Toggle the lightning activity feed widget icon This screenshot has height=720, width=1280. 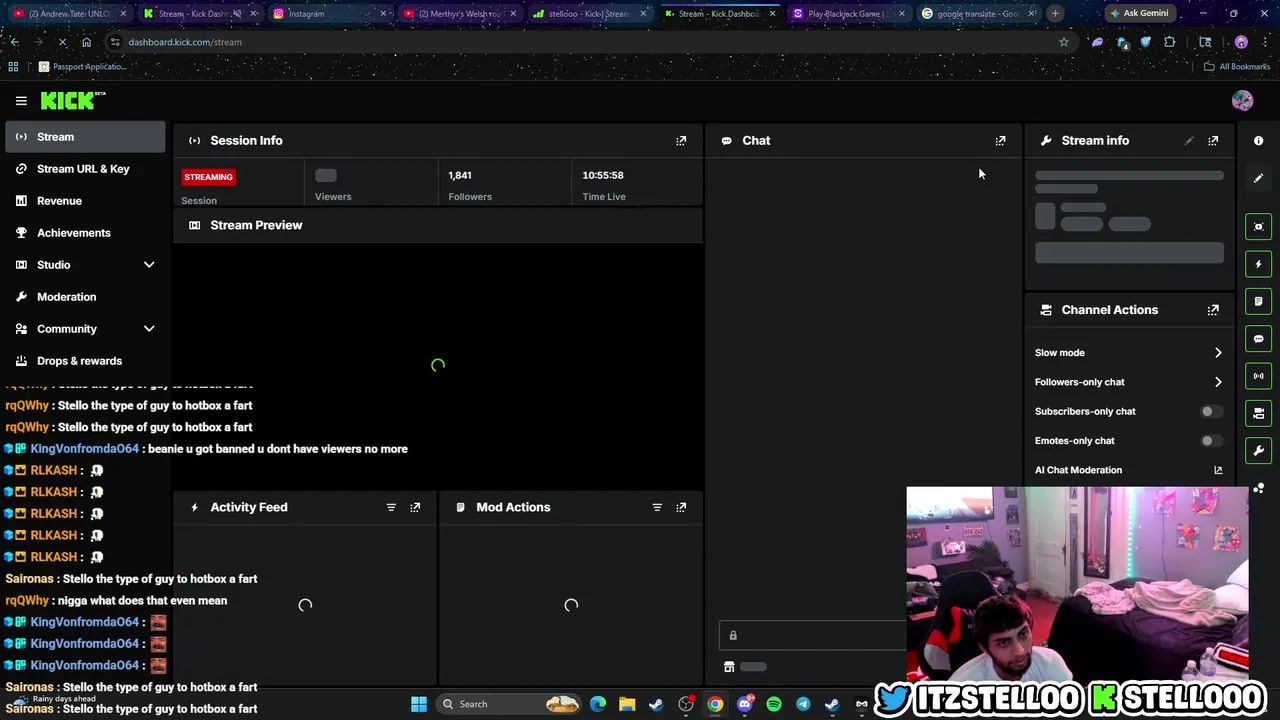coord(1259,264)
